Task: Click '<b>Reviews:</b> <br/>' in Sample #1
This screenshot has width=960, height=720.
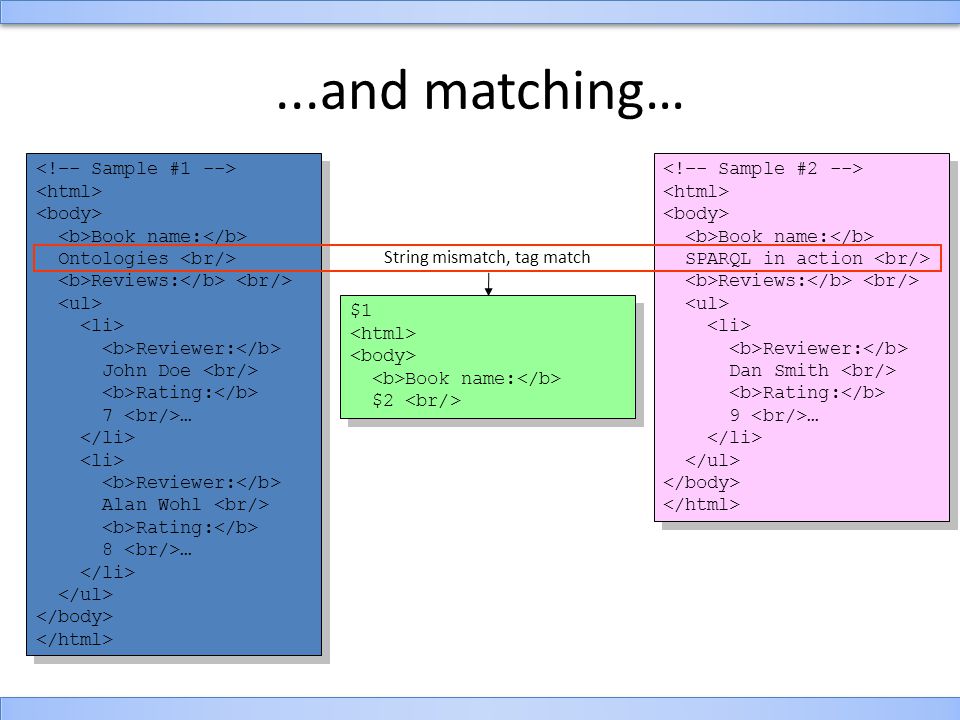Action: coord(175,280)
